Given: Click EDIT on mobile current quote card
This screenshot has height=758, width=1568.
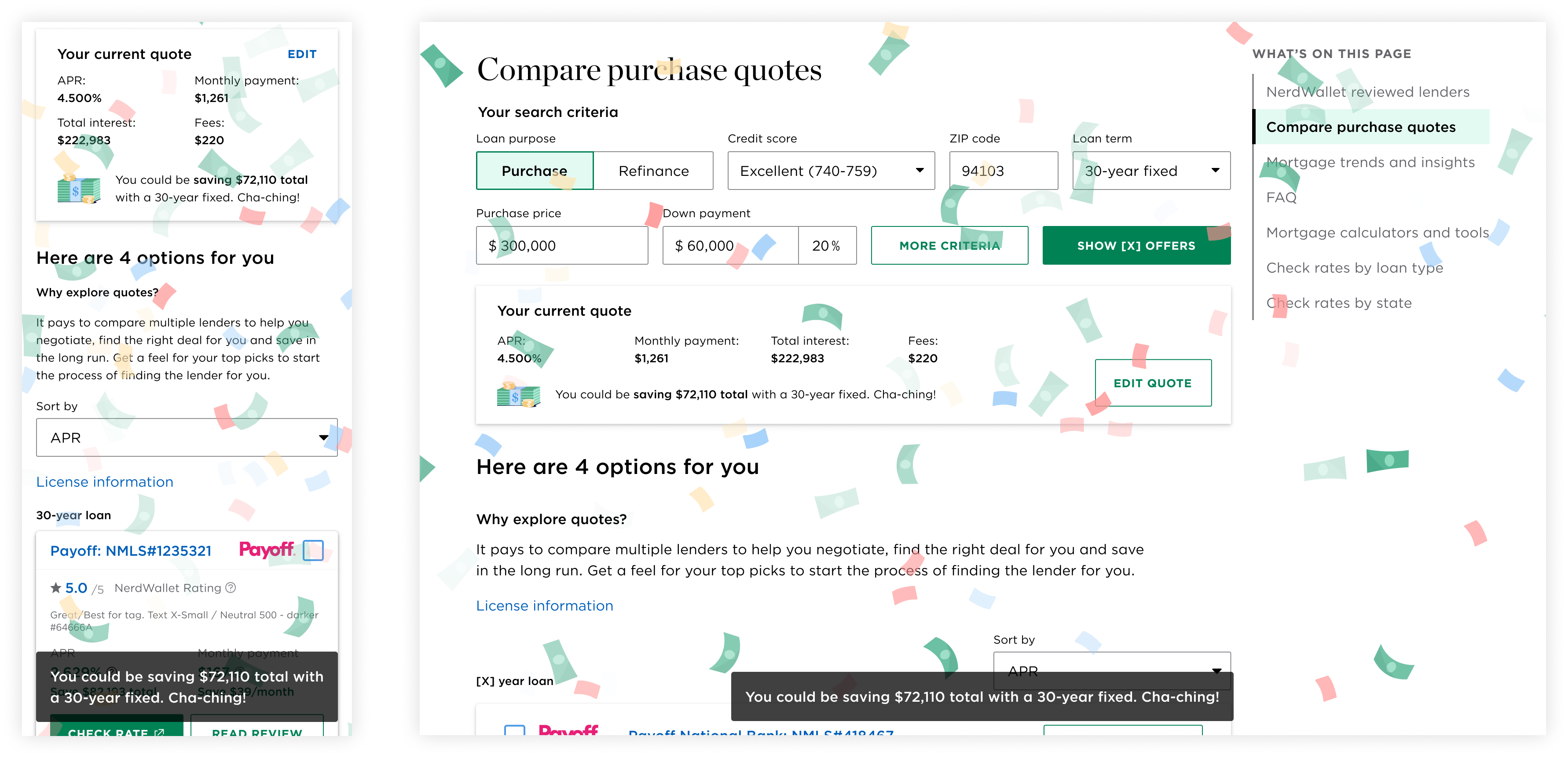Looking at the screenshot, I should click(302, 54).
